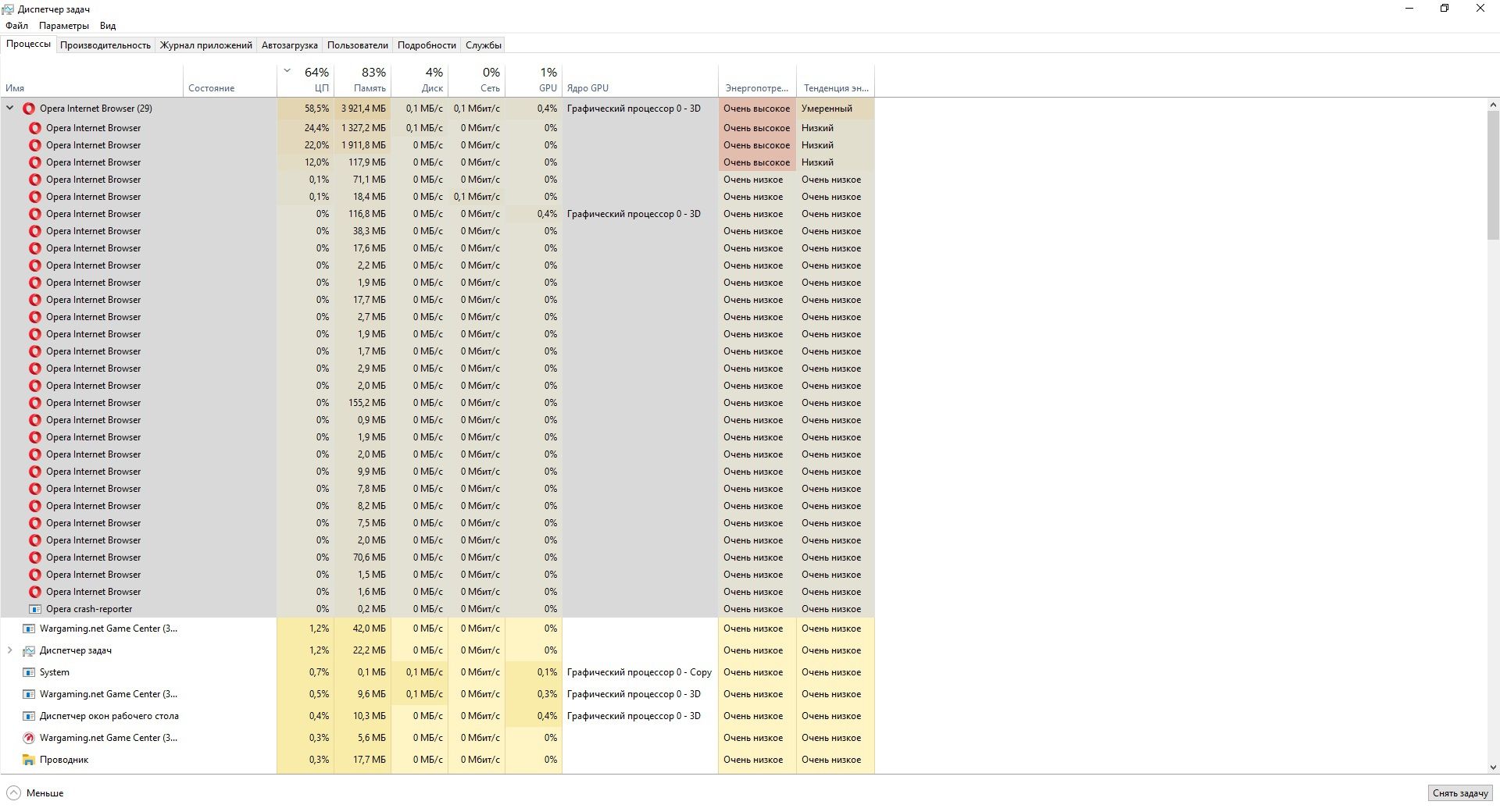This screenshot has height=812, width=1500.
Task: Click the Opera icon in the row using 155,2 МБ memory
Action: tap(35, 403)
